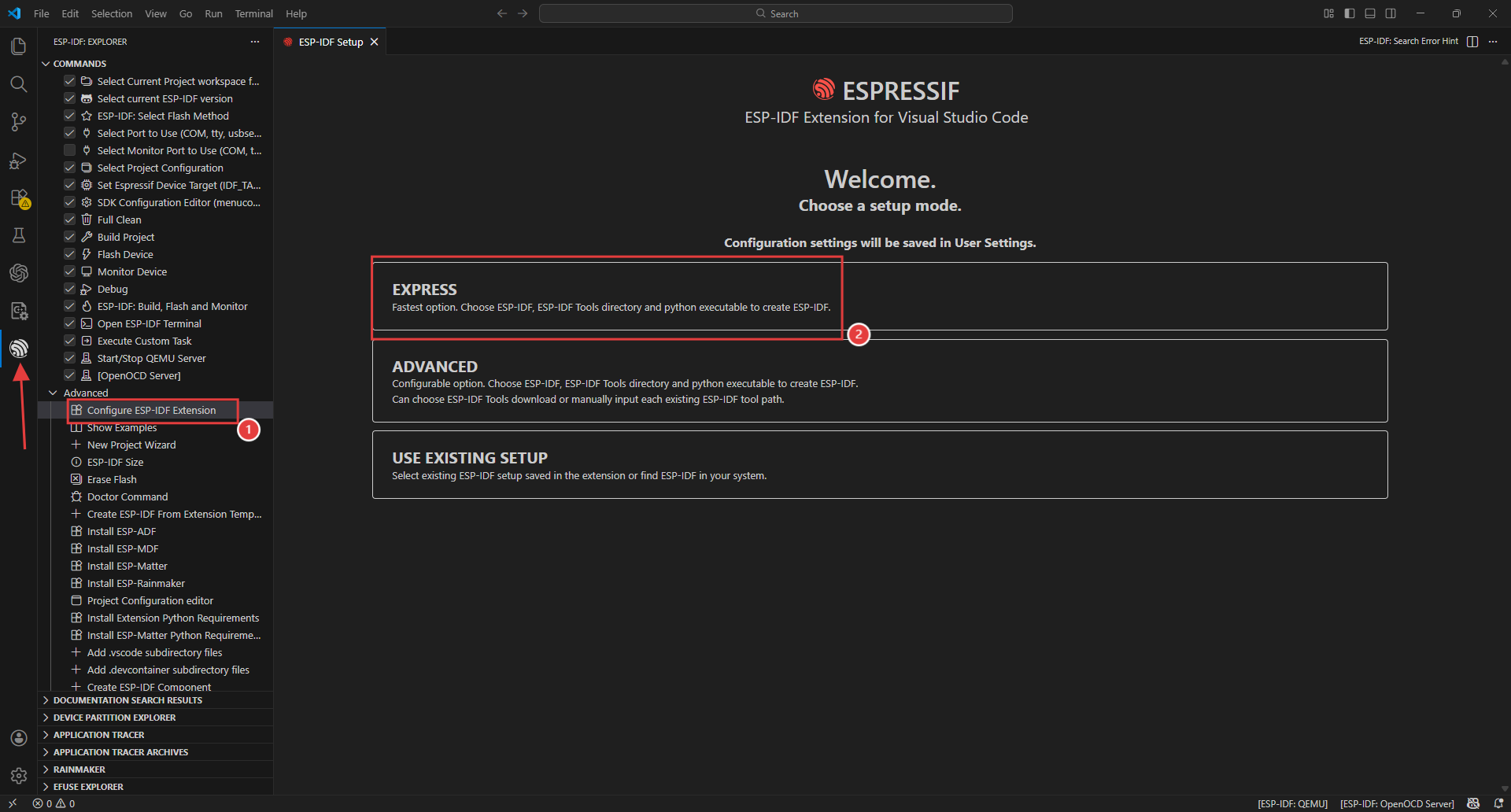The image size is (1511, 812).
Task: Toggle the Build Project checkbox
Action: 69,237
